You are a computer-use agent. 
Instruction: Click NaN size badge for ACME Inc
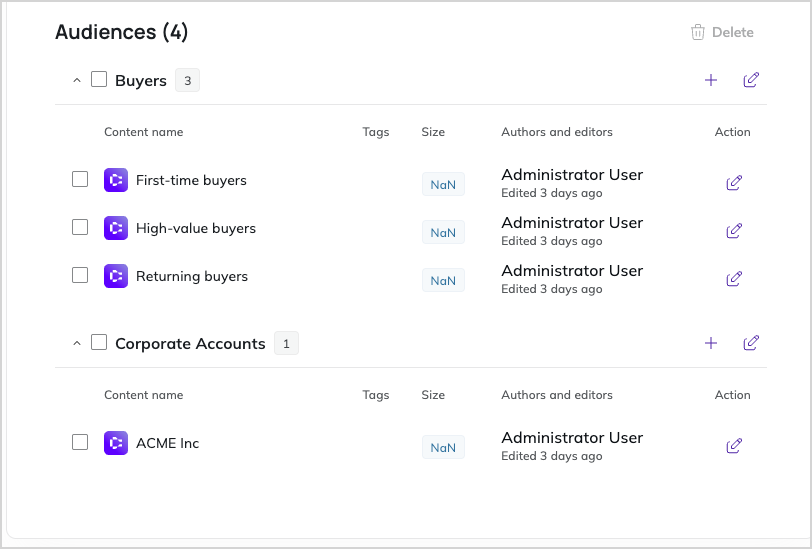443,447
